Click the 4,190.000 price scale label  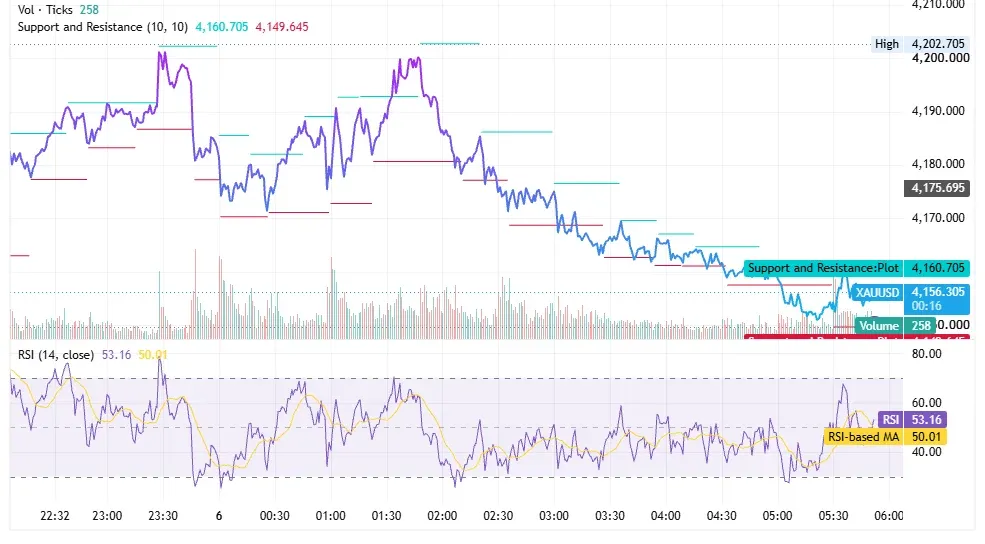pos(938,111)
